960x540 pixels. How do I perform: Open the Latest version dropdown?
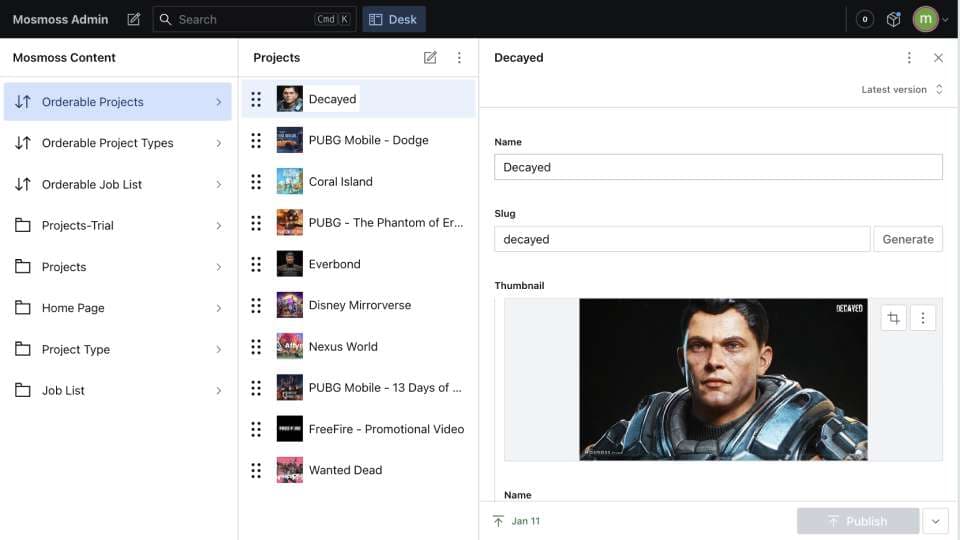902,89
